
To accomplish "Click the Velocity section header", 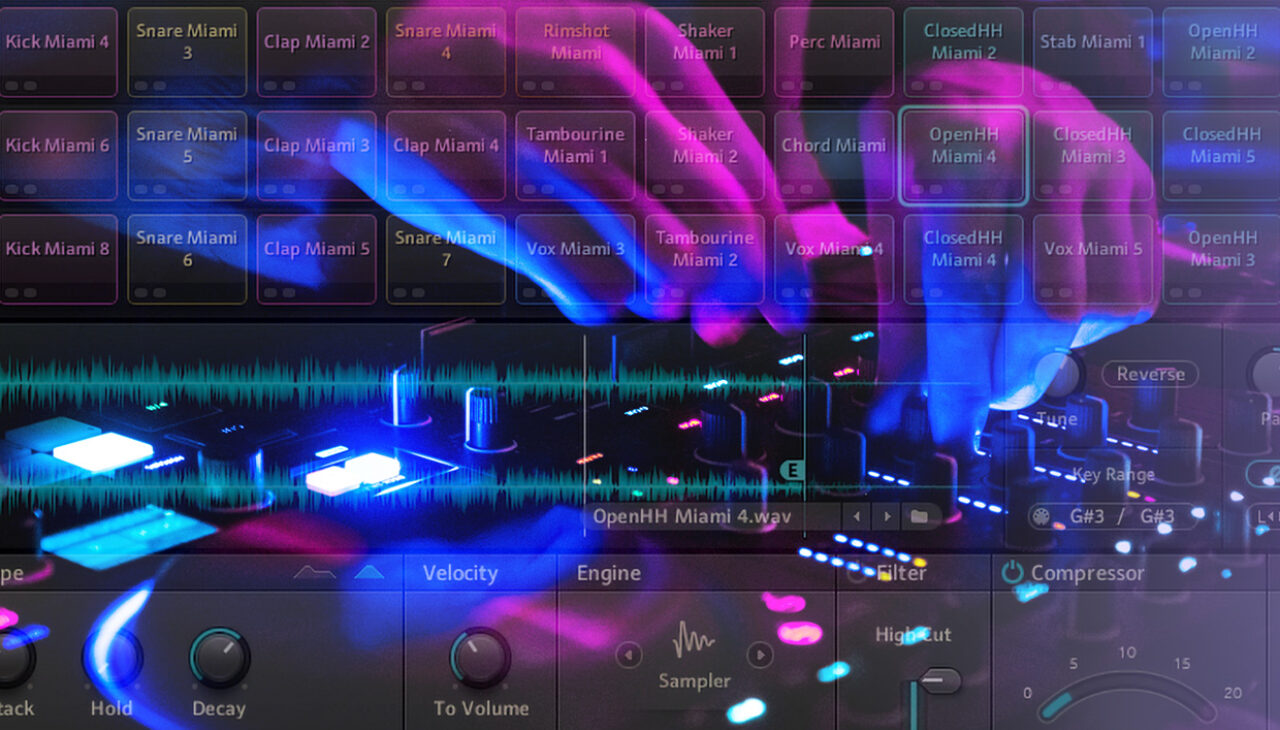I will (x=461, y=573).
